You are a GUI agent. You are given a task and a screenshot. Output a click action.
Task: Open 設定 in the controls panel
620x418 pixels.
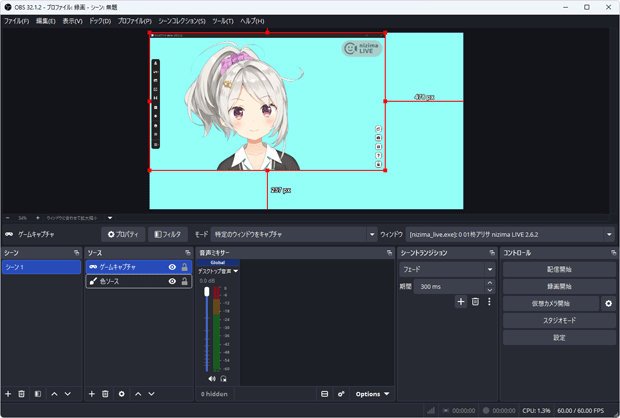click(x=559, y=337)
